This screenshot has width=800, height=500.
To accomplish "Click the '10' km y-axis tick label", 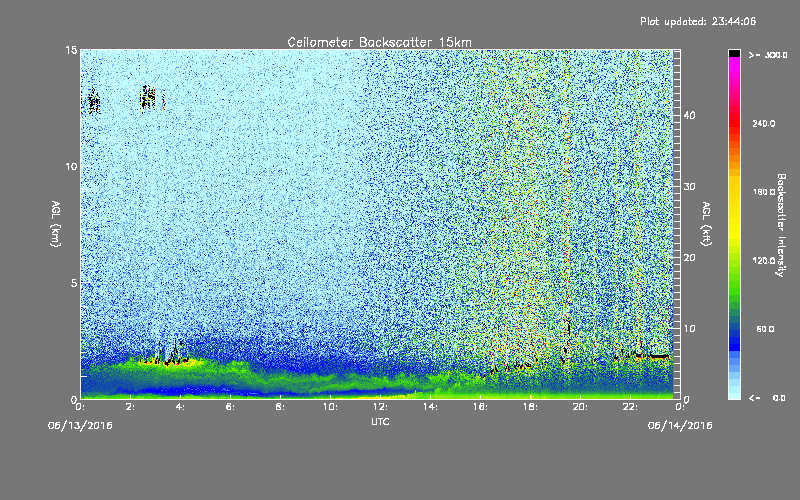I will coord(71,167).
